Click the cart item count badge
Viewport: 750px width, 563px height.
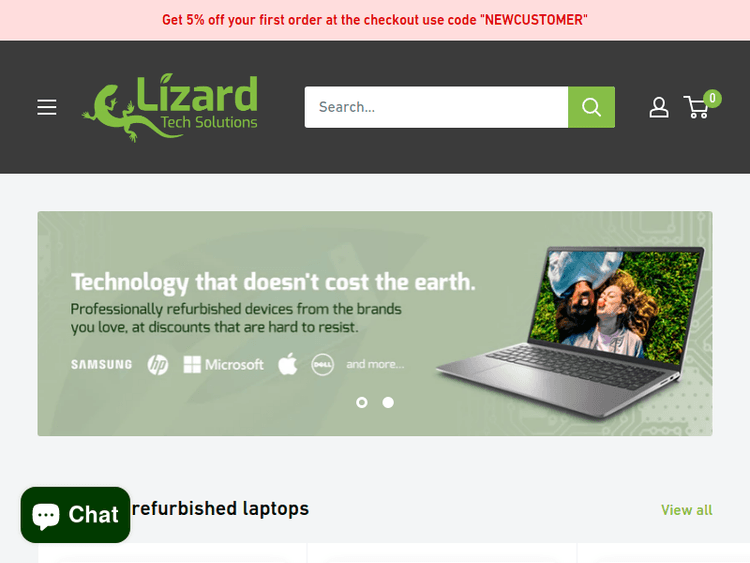click(x=712, y=99)
